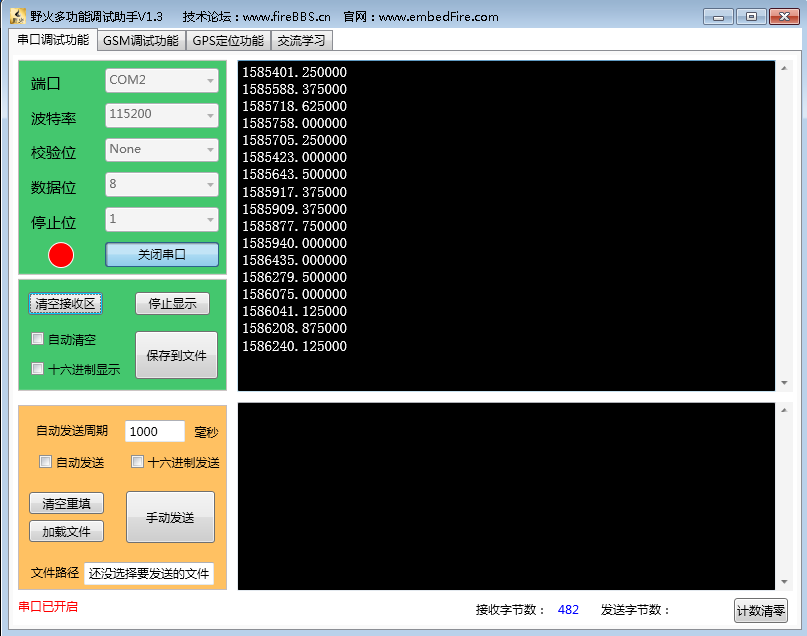
Task: Toggle 十六进制显示 checkbox
Action: [38, 368]
